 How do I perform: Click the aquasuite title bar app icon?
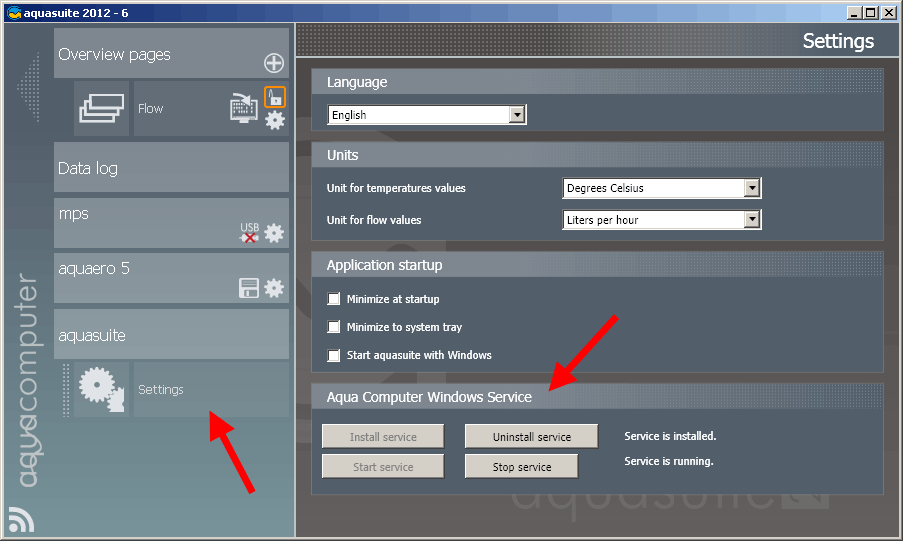pyautogui.click(x=14, y=13)
